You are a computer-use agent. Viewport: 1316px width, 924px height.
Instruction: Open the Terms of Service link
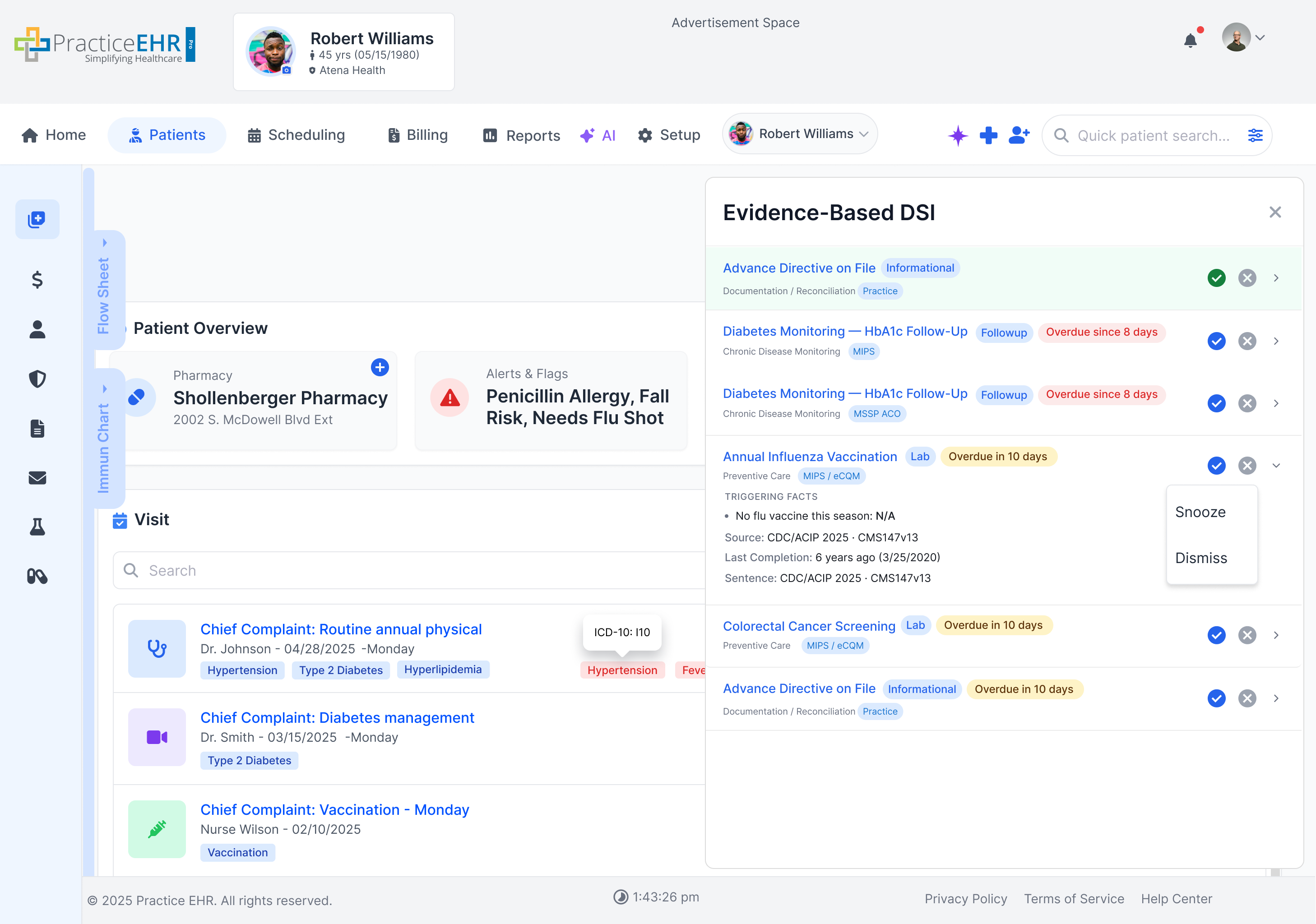[1074, 899]
